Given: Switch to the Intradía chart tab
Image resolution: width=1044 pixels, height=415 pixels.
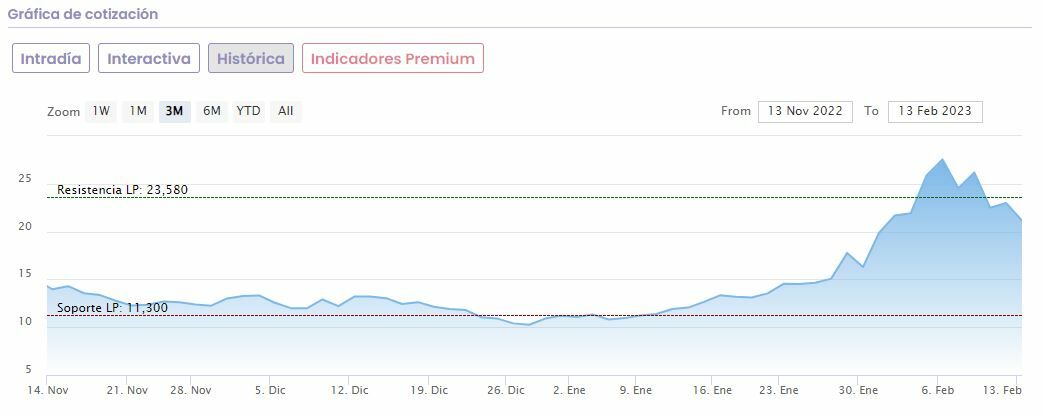Looking at the screenshot, I should click(52, 58).
